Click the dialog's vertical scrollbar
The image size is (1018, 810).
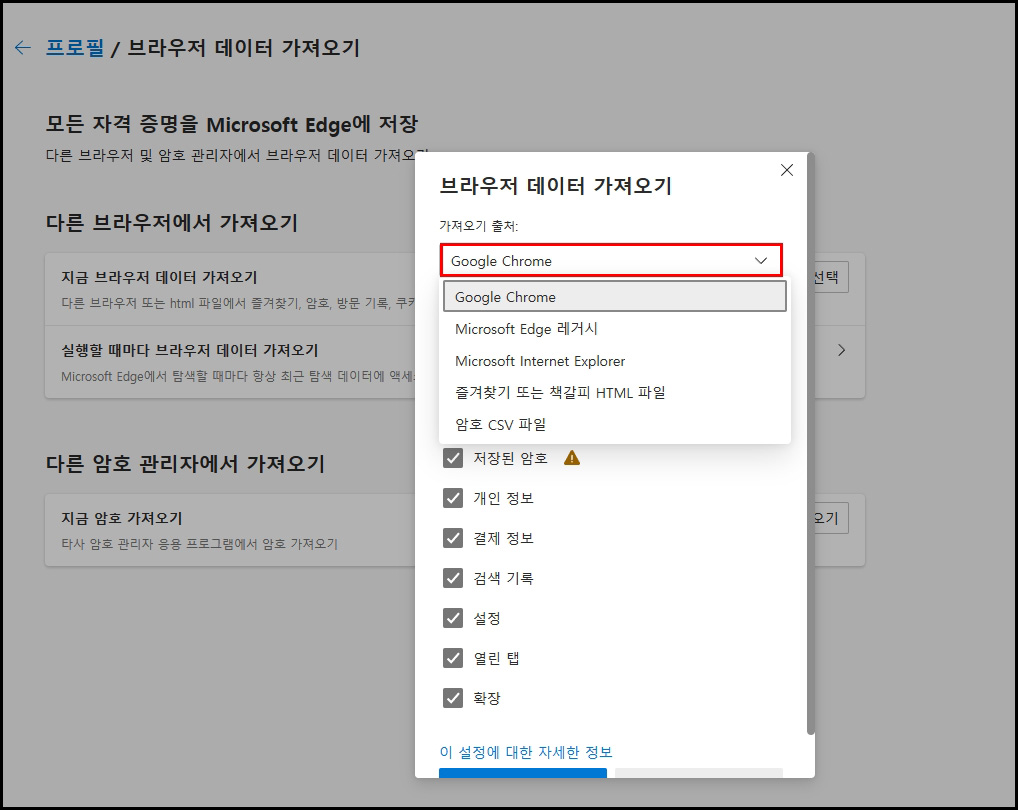[x=810, y=444]
